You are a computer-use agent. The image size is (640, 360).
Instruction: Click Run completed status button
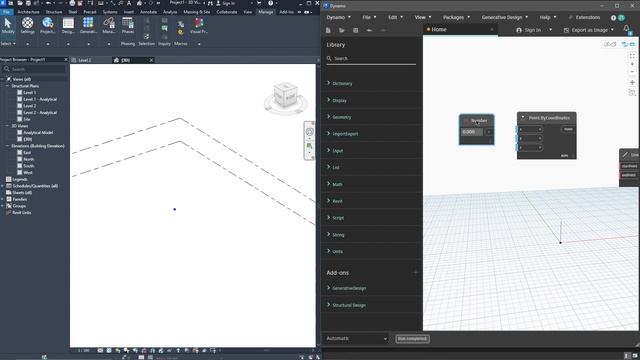[x=412, y=338]
